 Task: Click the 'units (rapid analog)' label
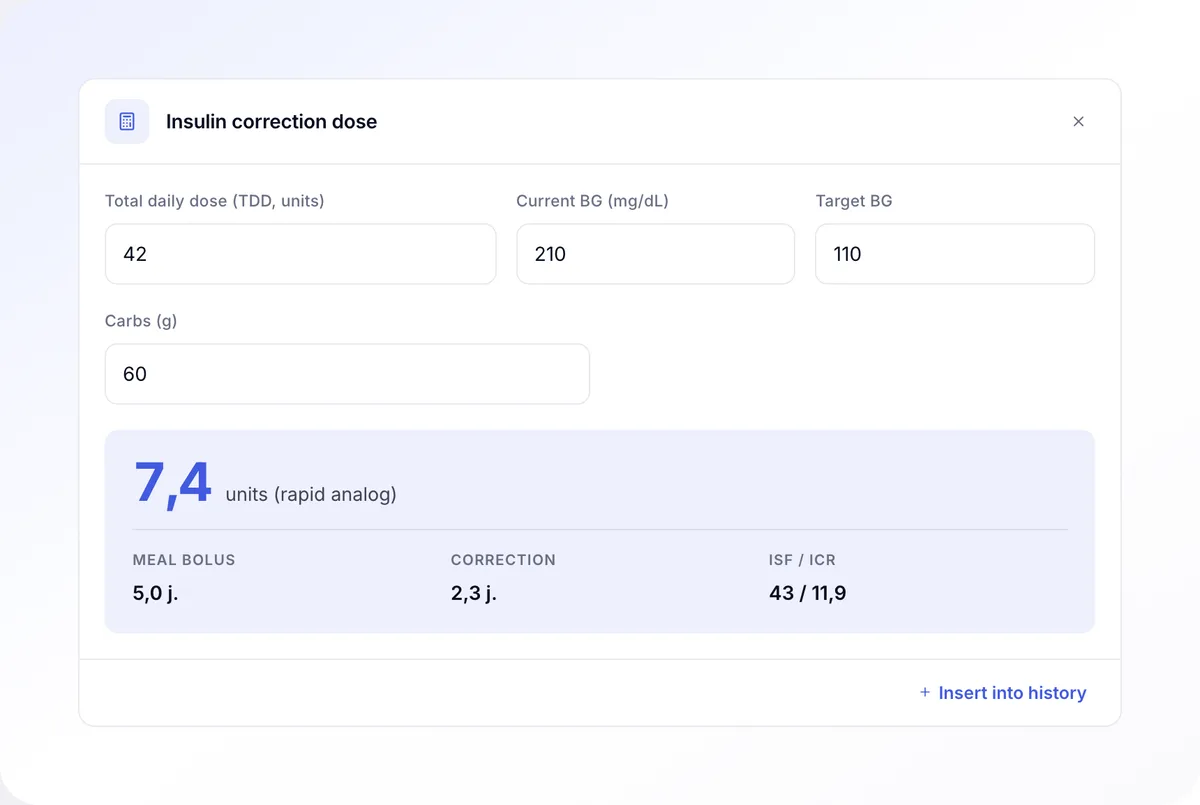coord(311,494)
